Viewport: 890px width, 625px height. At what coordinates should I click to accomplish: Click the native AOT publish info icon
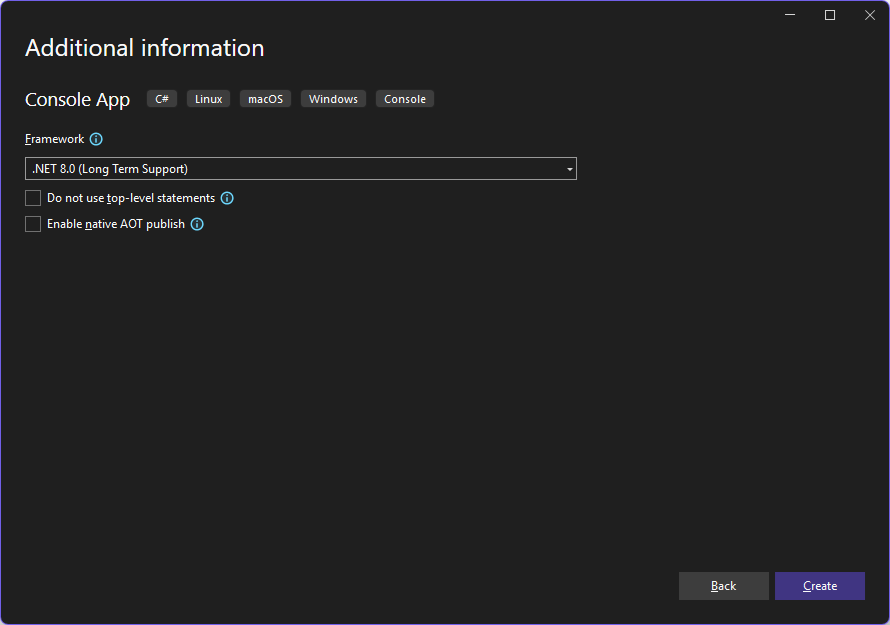tap(197, 224)
